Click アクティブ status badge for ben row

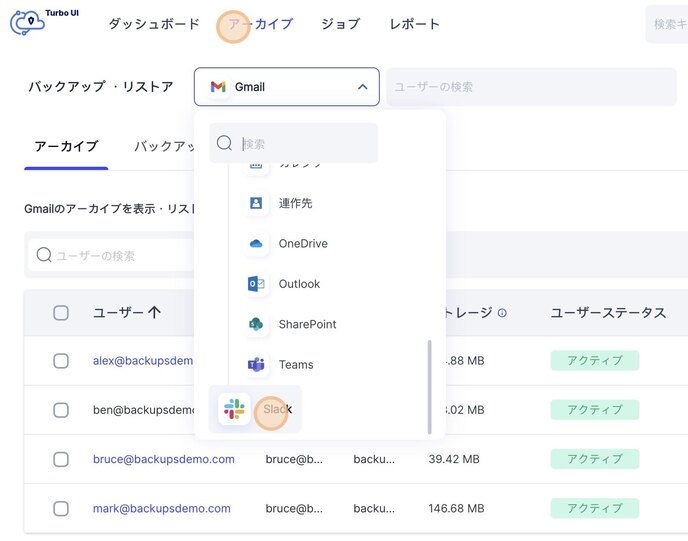[595, 409]
